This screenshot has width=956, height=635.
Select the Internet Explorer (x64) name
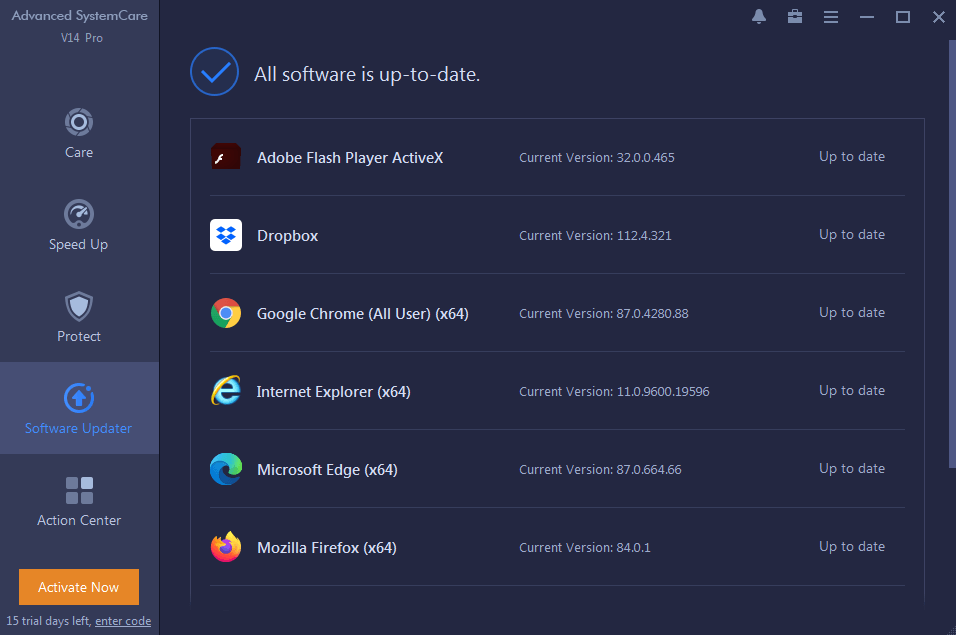tap(334, 392)
